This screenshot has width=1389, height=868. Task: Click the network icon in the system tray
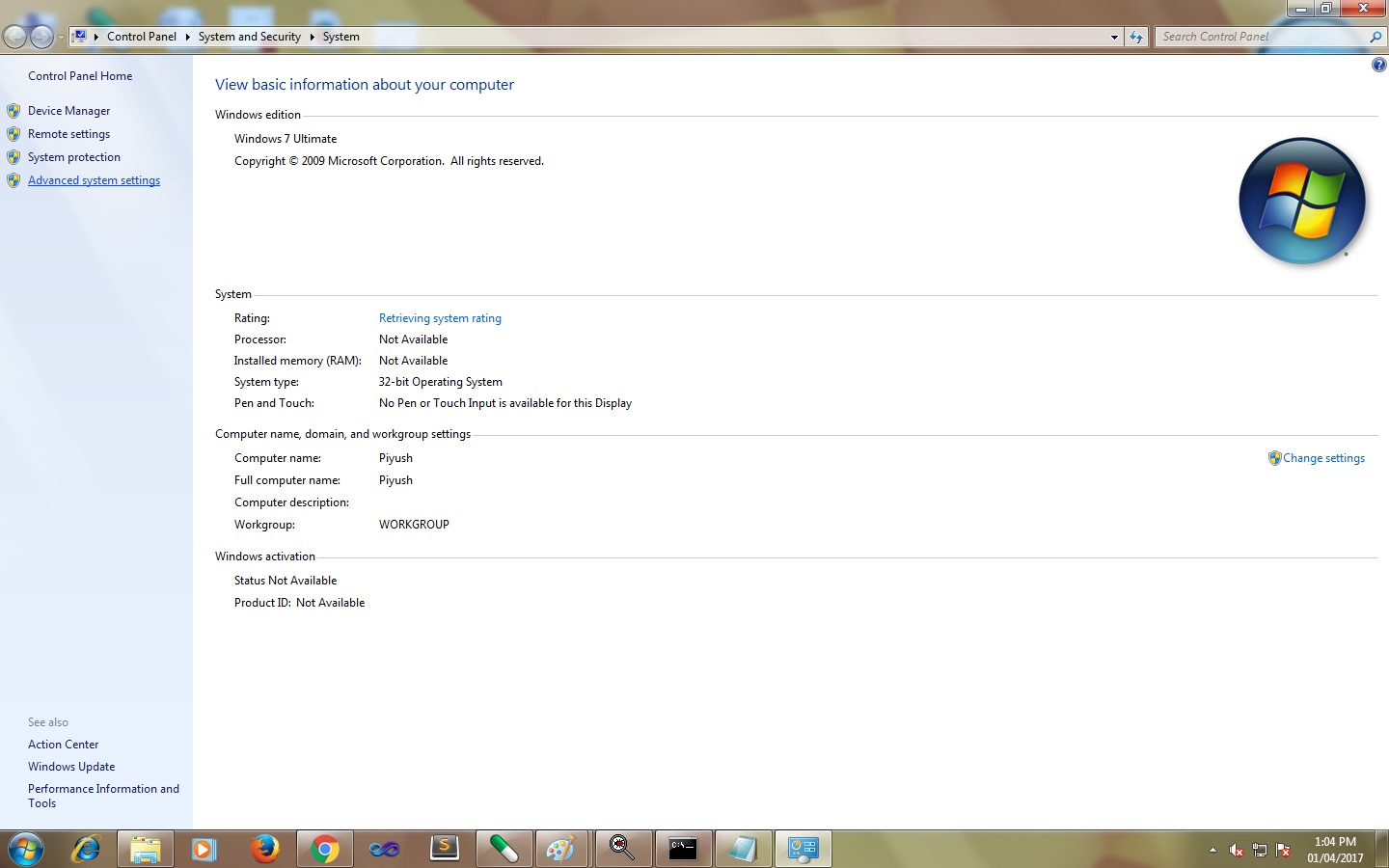pos(1259,851)
